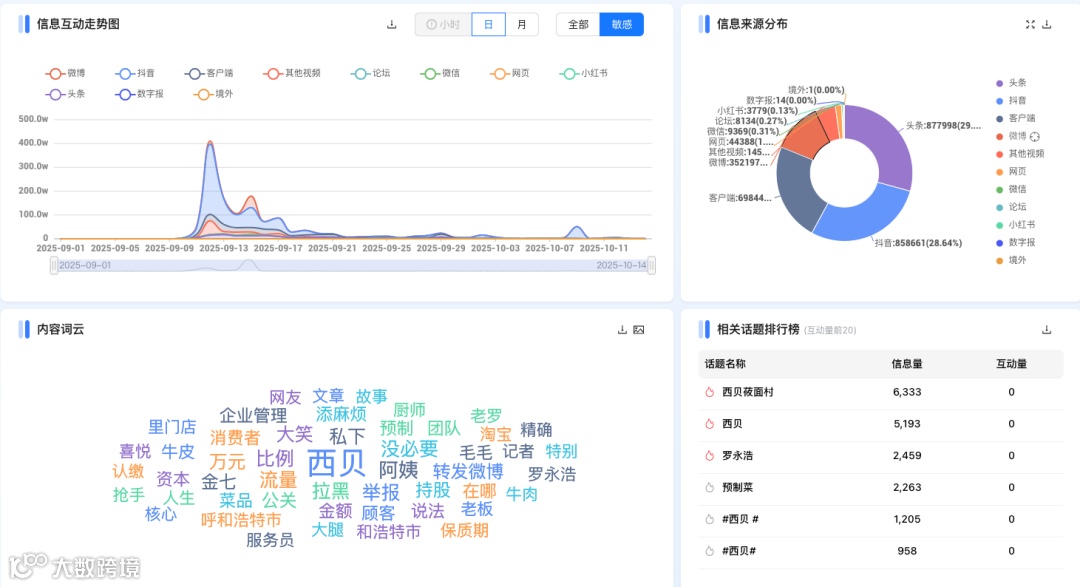Toggle 微博 series in trend chart legend

65,73
